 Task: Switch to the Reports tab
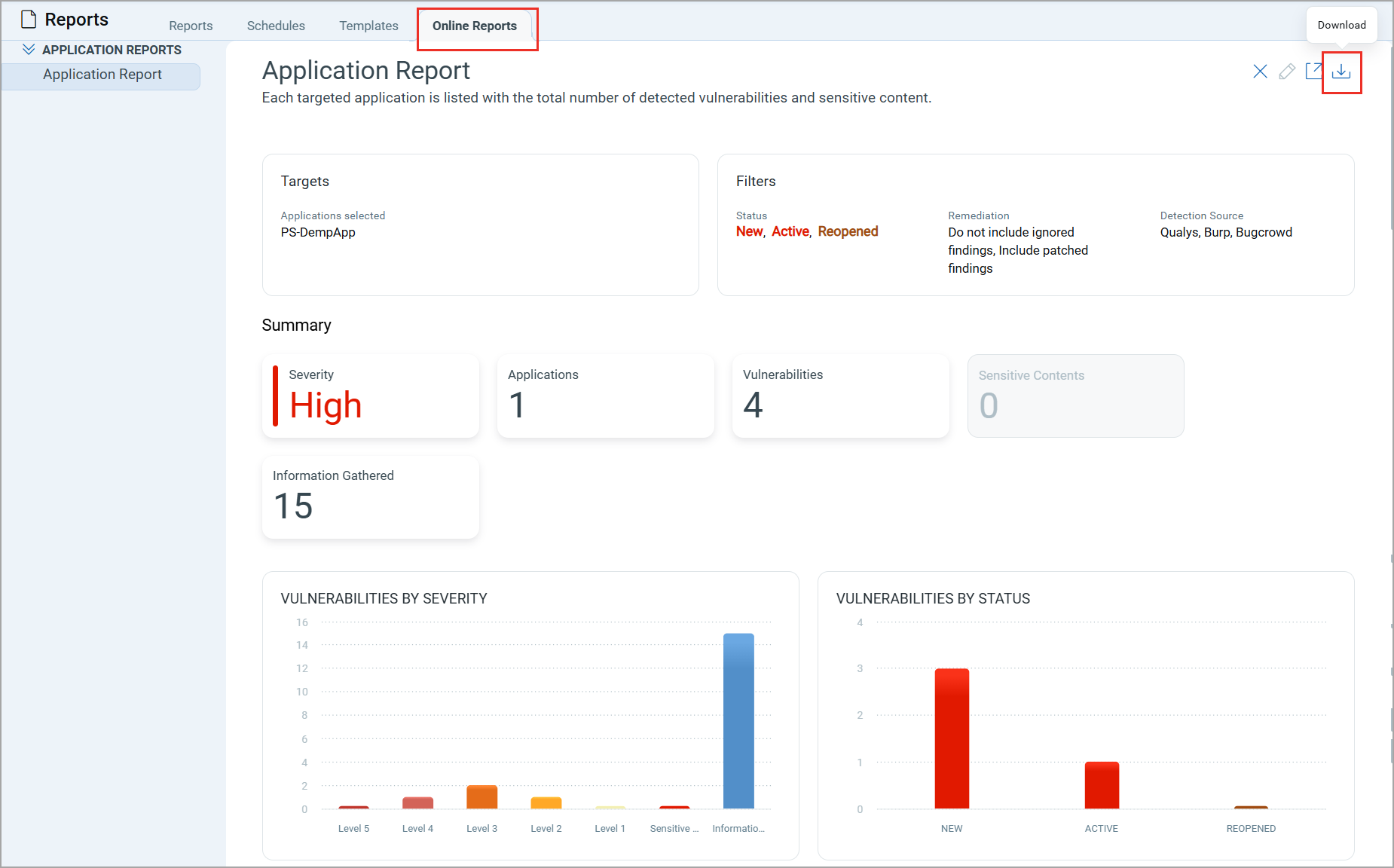191,26
